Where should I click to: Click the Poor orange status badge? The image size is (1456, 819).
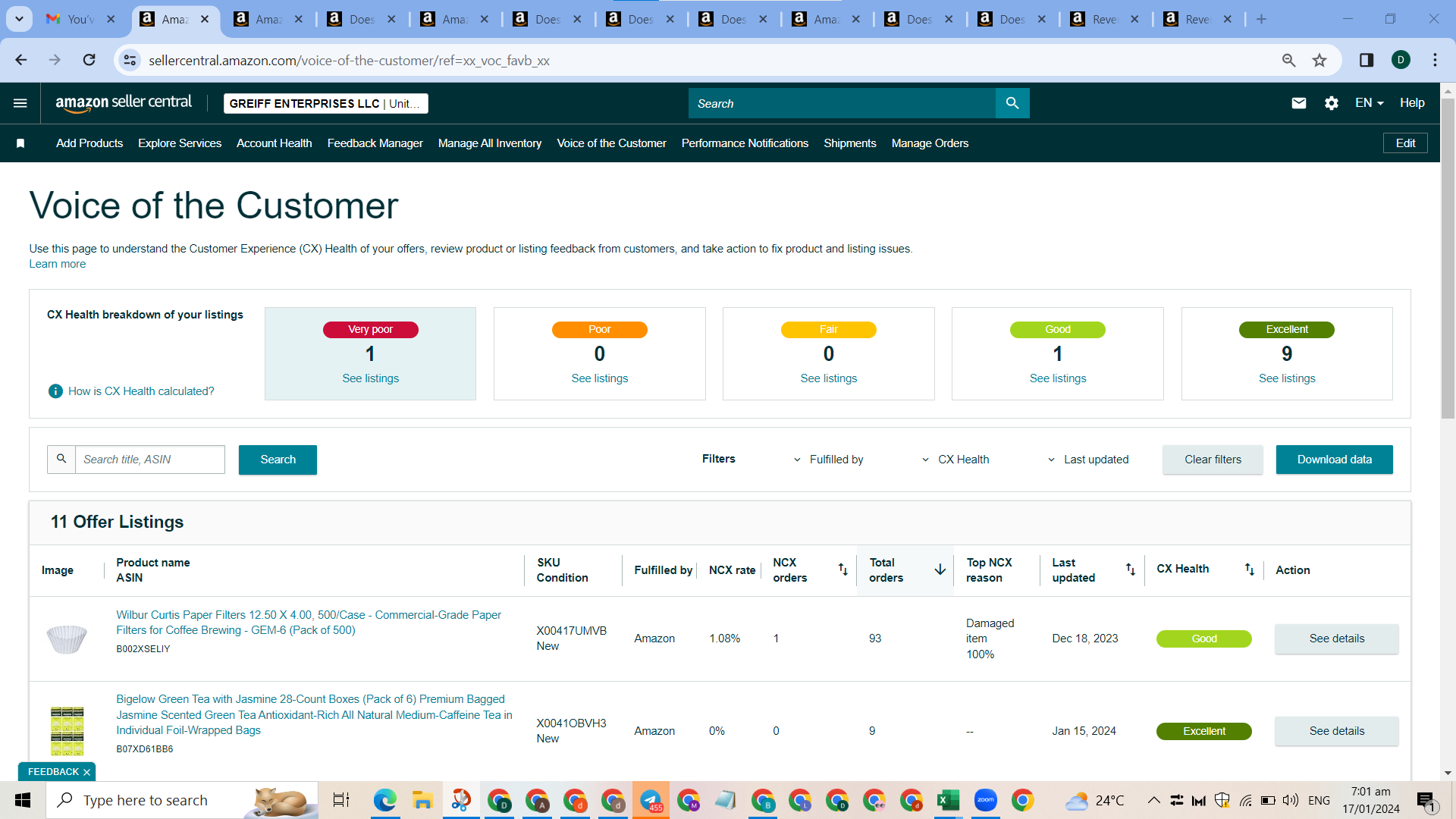(x=599, y=330)
